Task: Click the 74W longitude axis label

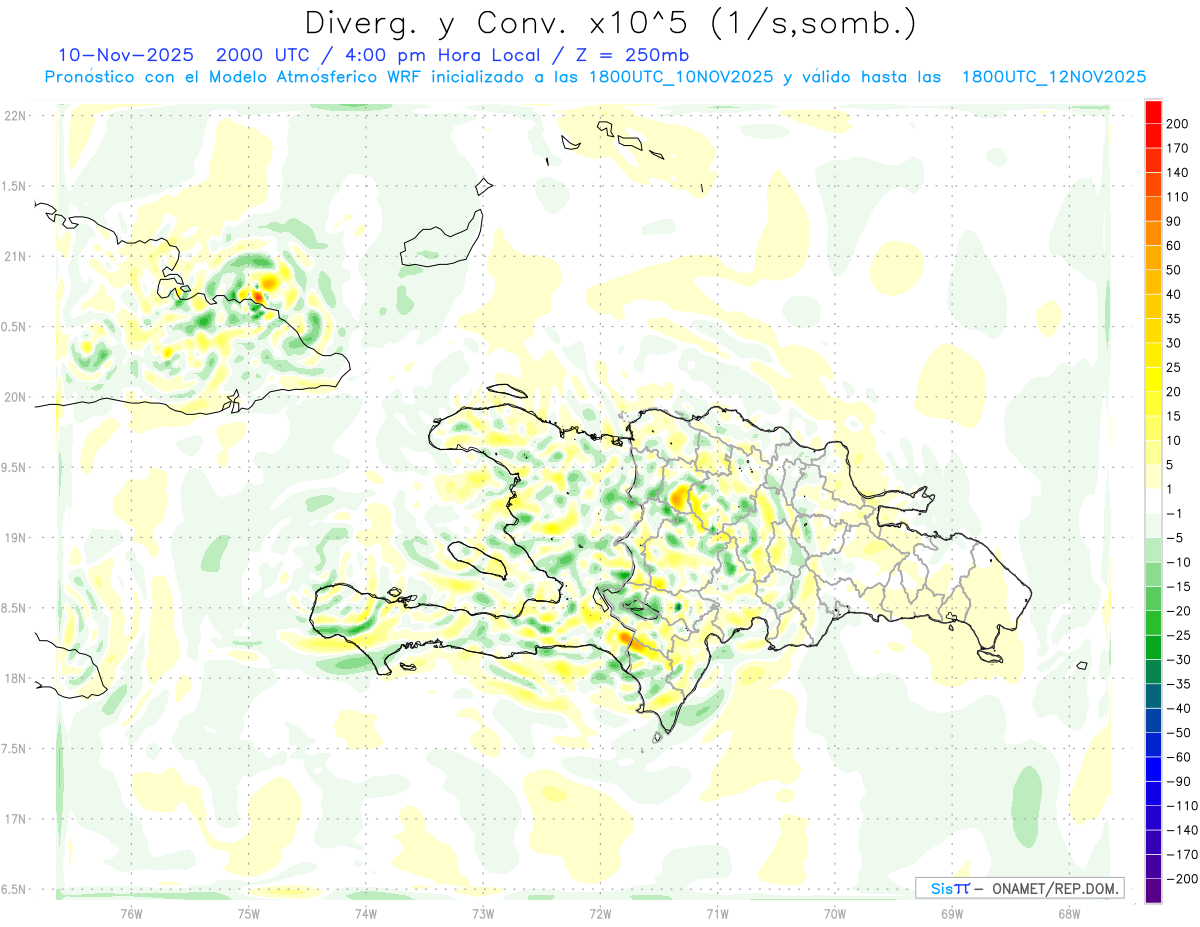Action: click(x=365, y=913)
